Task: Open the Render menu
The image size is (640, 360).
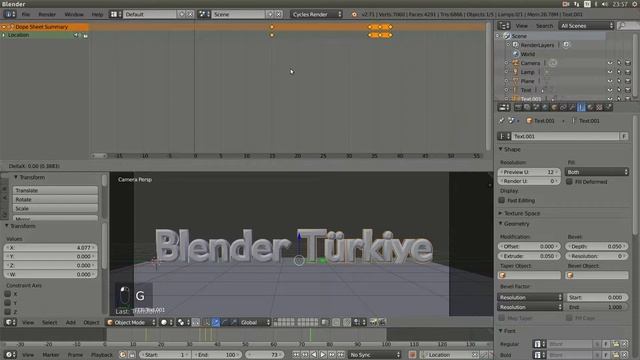Action: pyautogui.click(x=47, y=14)
